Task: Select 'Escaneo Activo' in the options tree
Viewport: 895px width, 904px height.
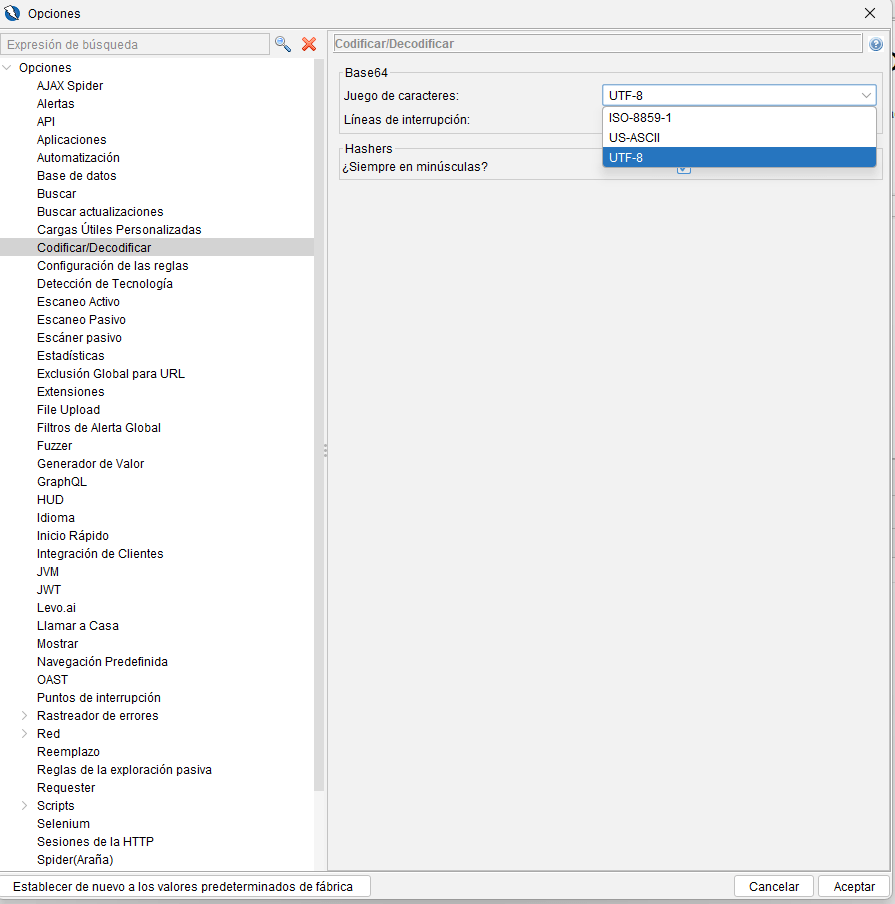Action: pos(78,302)
